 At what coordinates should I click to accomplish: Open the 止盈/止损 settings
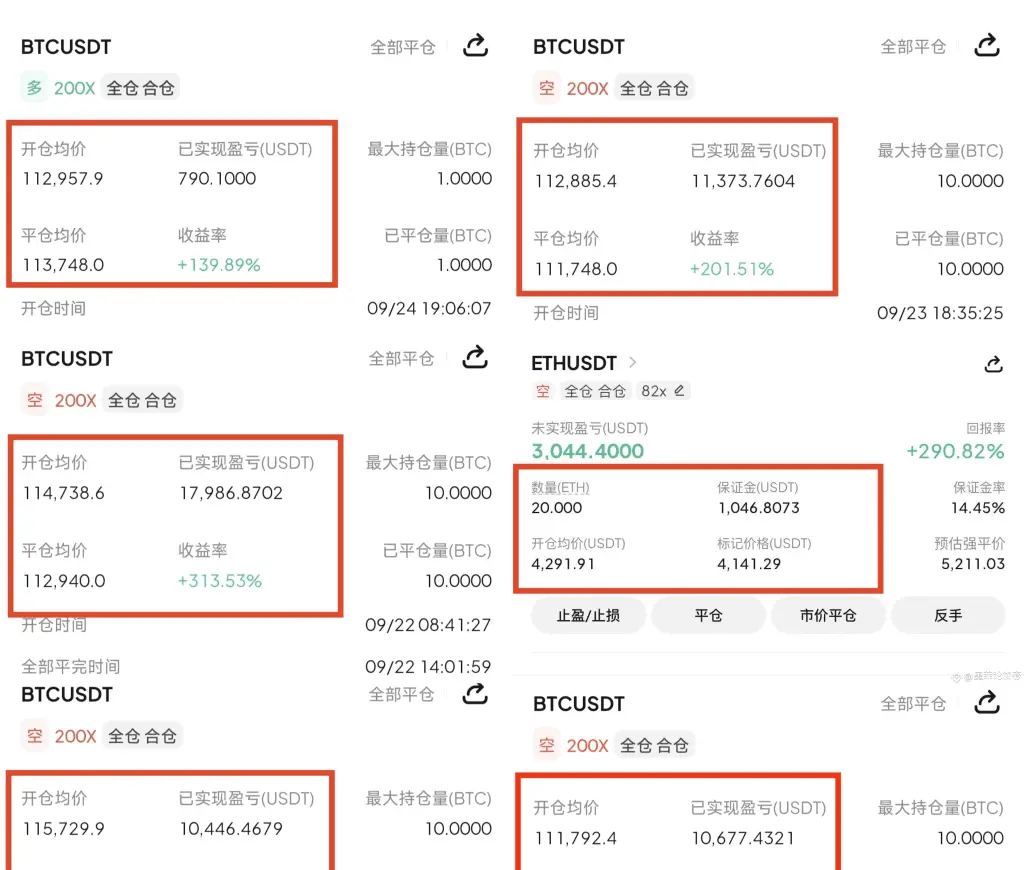tap(588, 615)
